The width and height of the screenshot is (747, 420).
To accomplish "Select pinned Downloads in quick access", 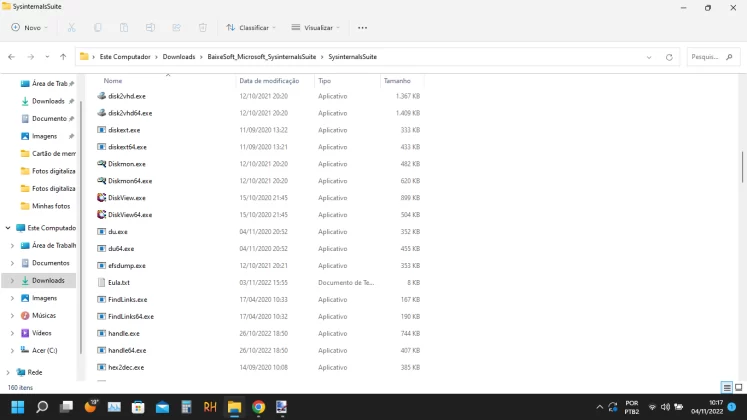I will coord(48,101).
